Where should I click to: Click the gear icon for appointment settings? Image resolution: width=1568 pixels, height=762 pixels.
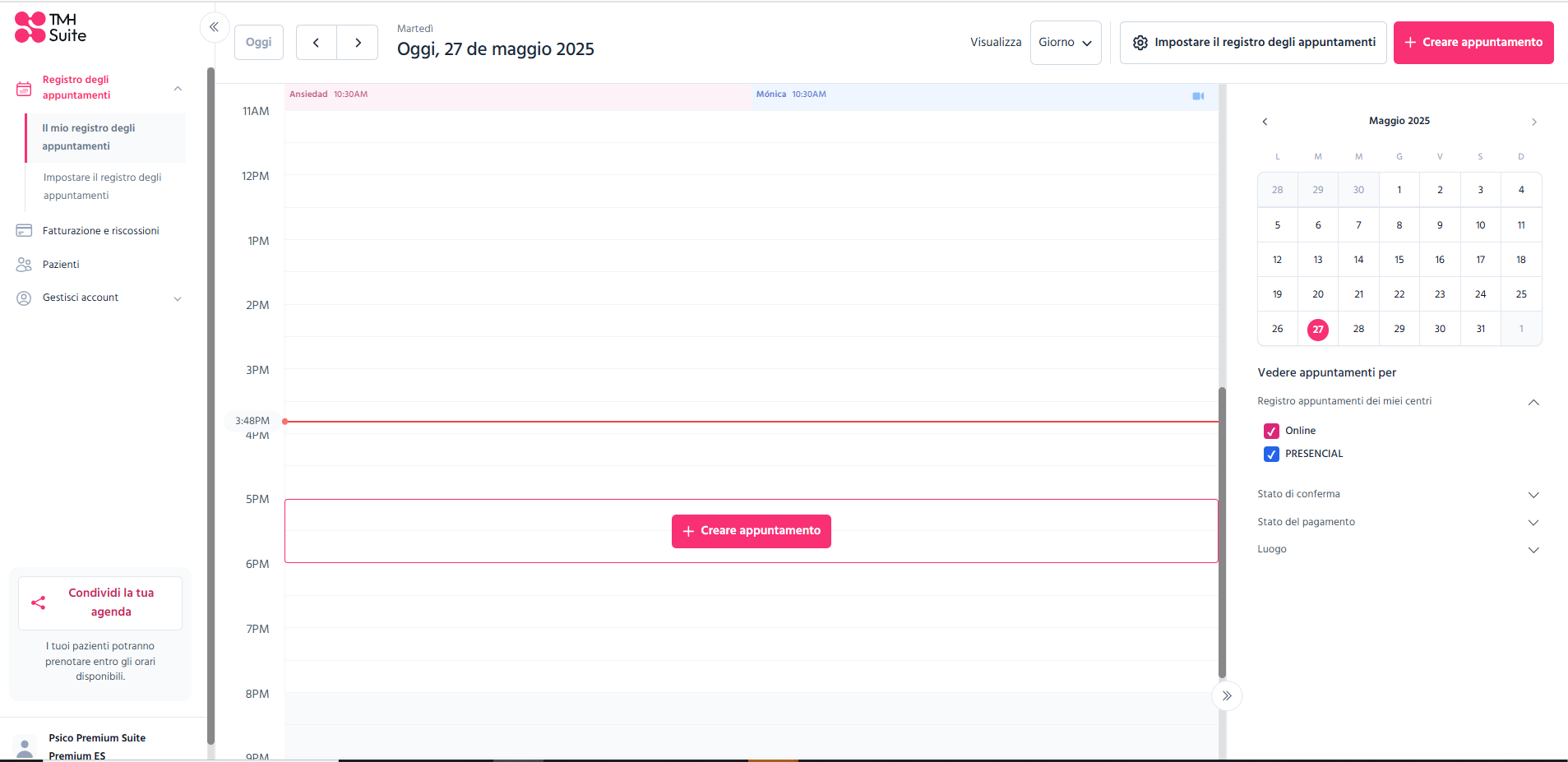[x=1140, y=43]
